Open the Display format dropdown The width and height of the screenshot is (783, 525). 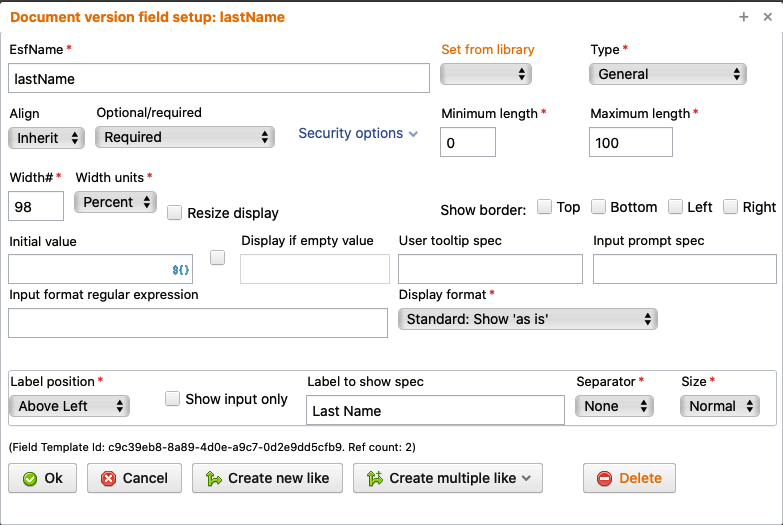[528, 319]
